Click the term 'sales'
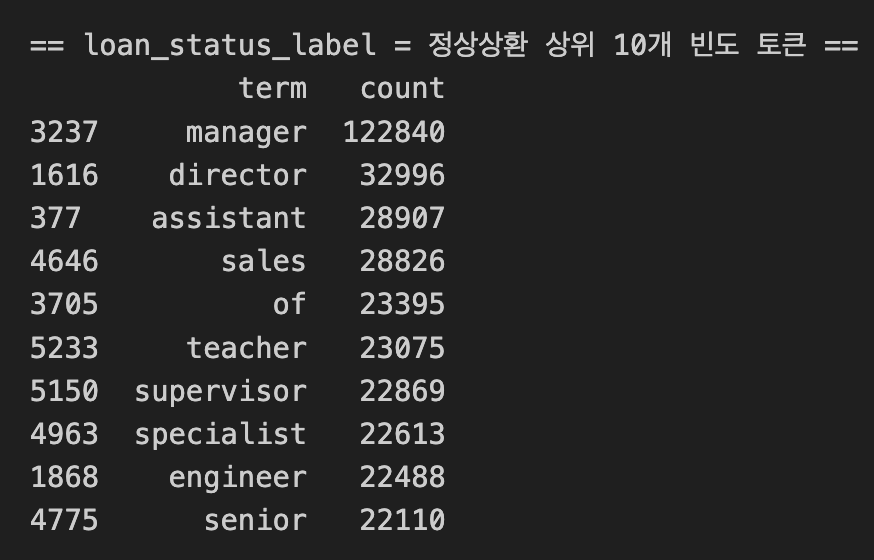The image size is (874, 560). coord(264,261)
